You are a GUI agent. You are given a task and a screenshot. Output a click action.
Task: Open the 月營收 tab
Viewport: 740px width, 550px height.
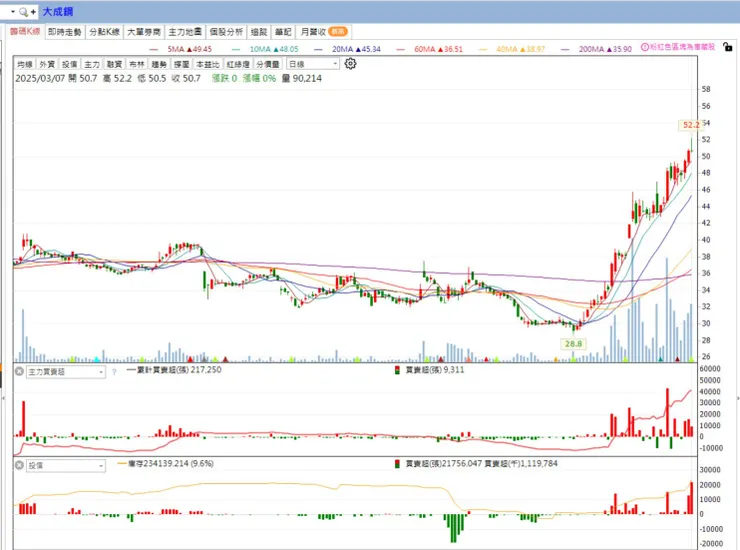coord(324,32)
